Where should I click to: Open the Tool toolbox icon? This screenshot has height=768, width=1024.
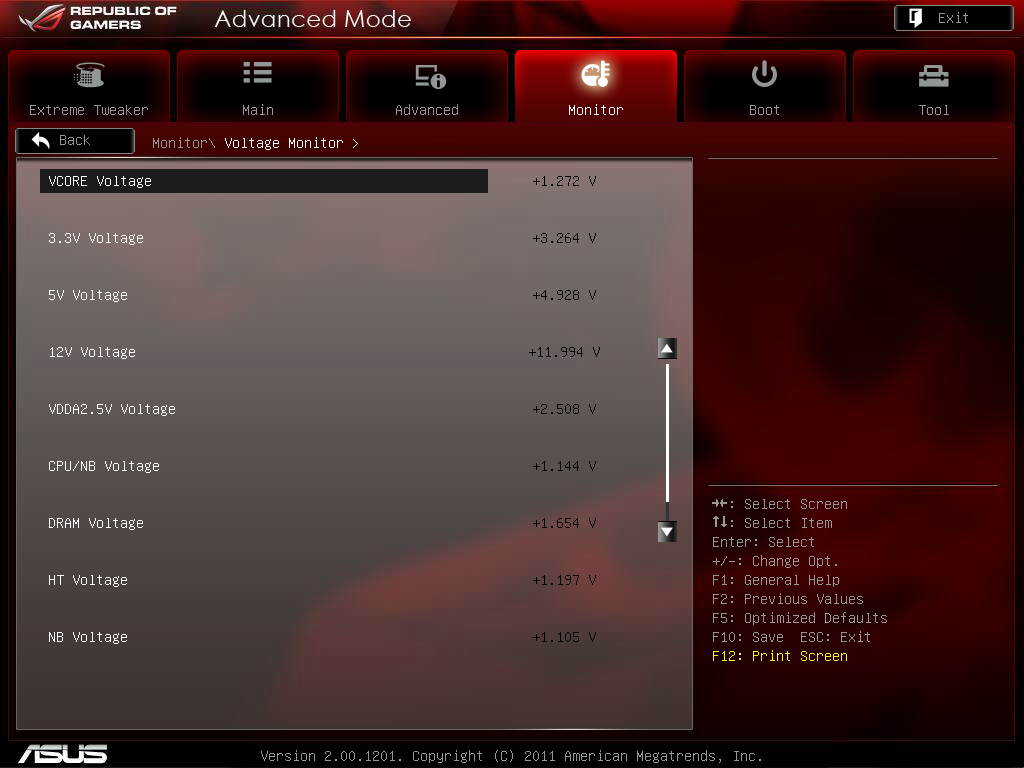(933, 76)
